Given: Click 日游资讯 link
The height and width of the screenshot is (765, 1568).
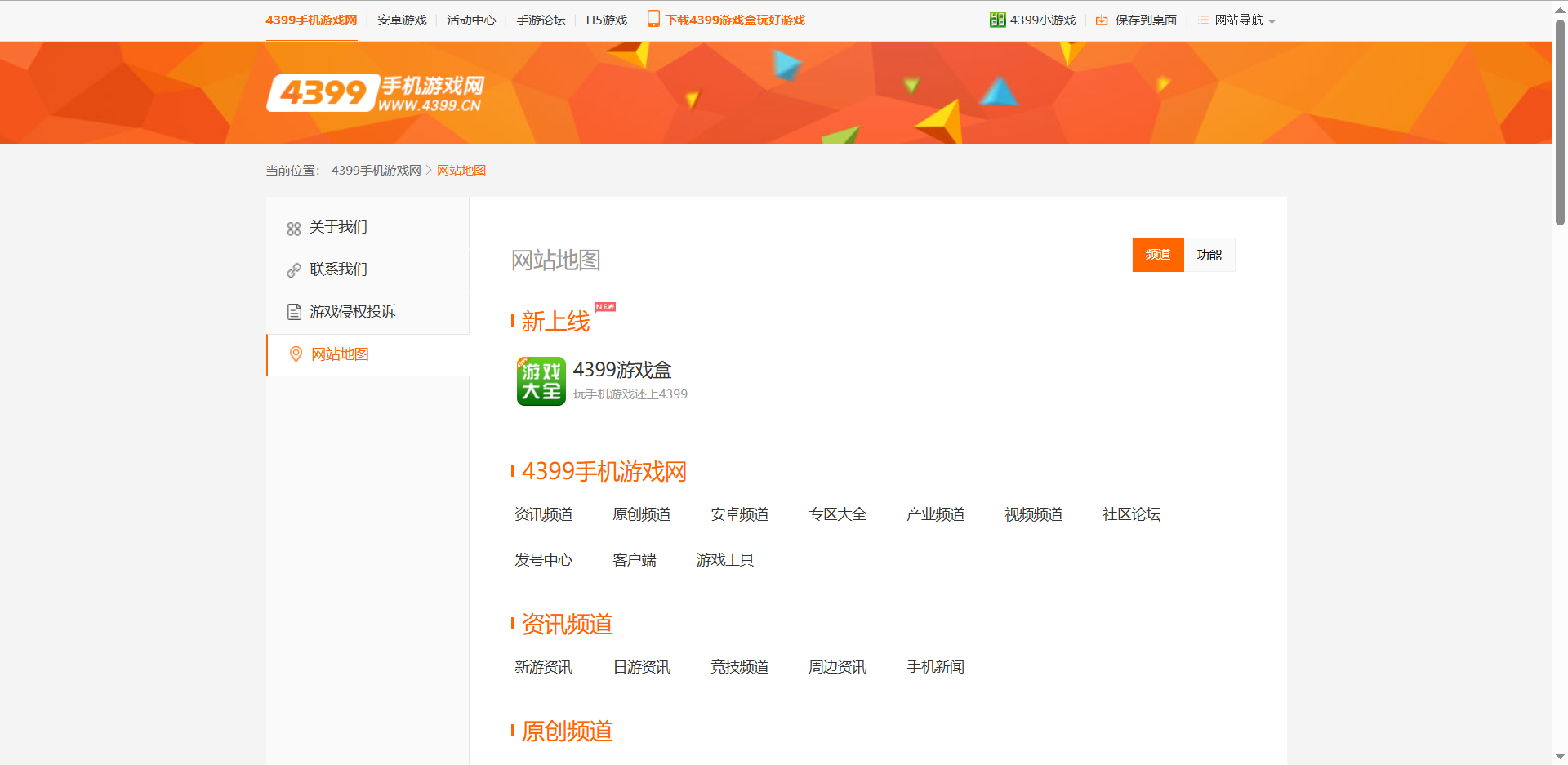Looking at the screenshot, I should [642, 667].
